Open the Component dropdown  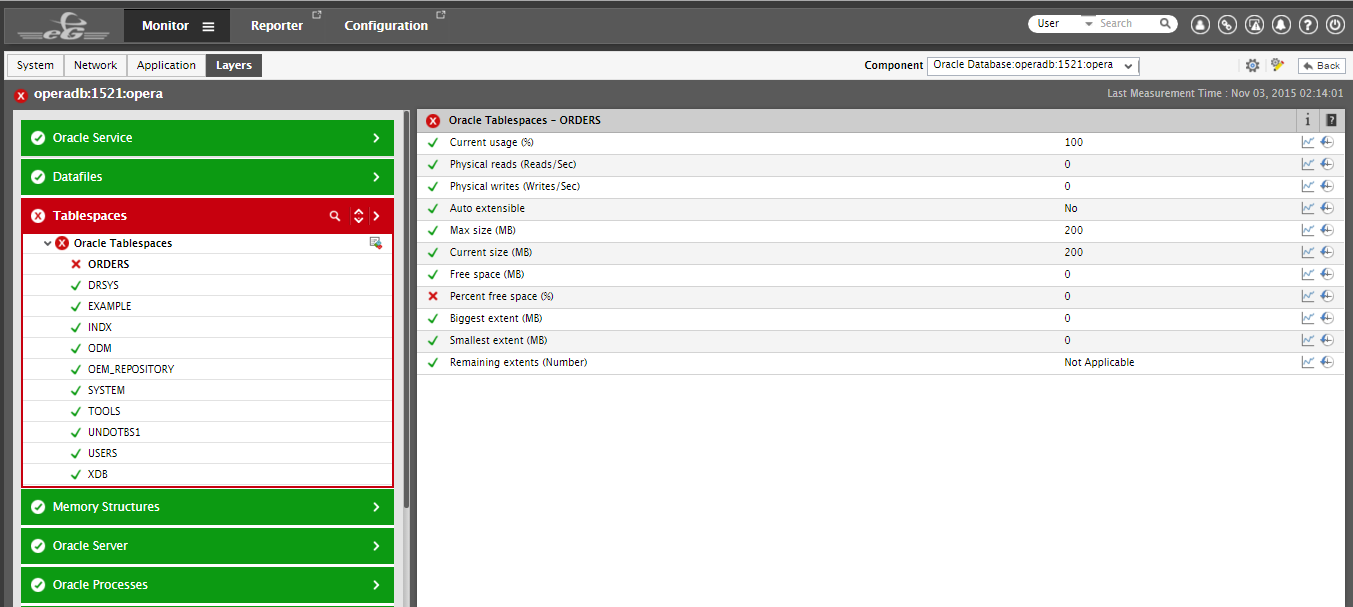pos(1034,65)
